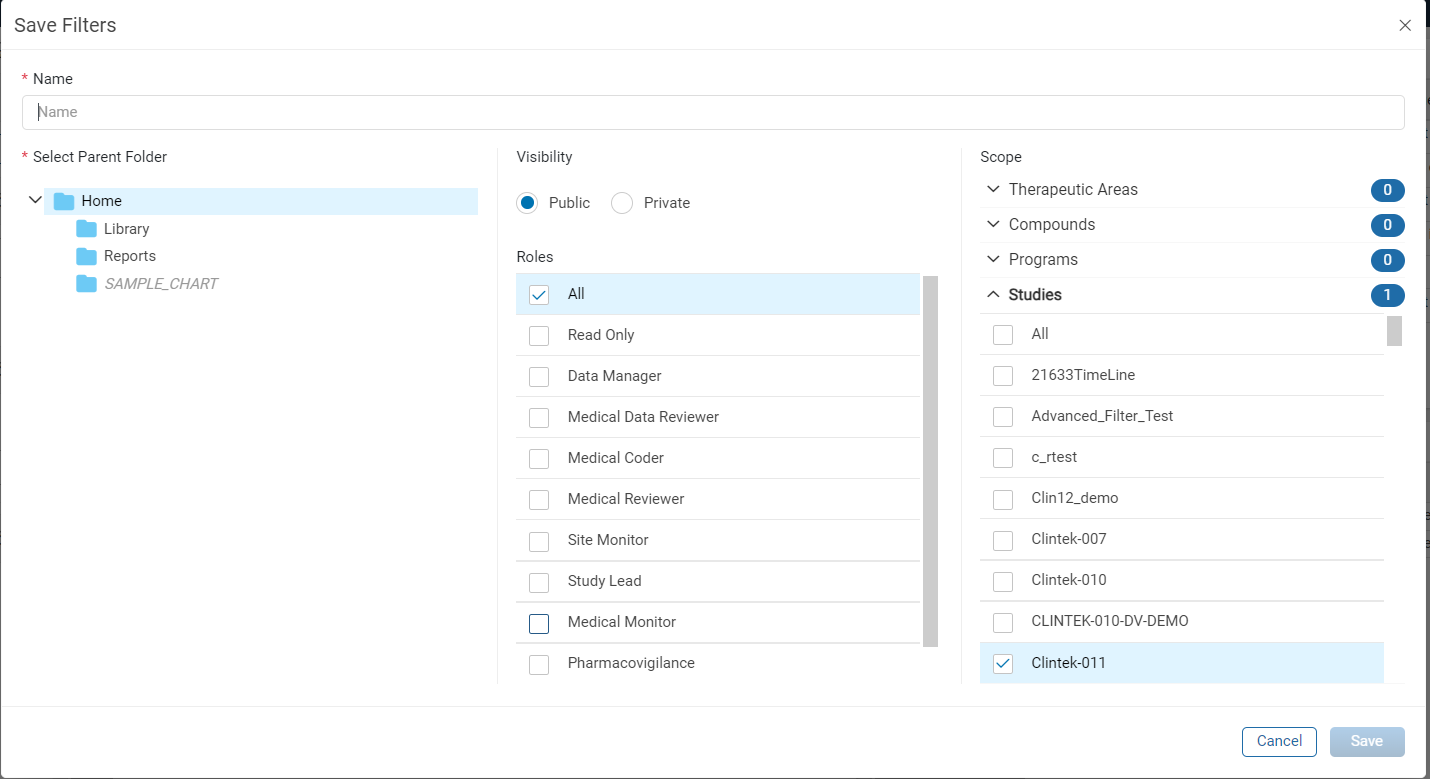1430x779 pixels.
Task: Check the Medical Coder role checkbox
Action: [539, 458]
